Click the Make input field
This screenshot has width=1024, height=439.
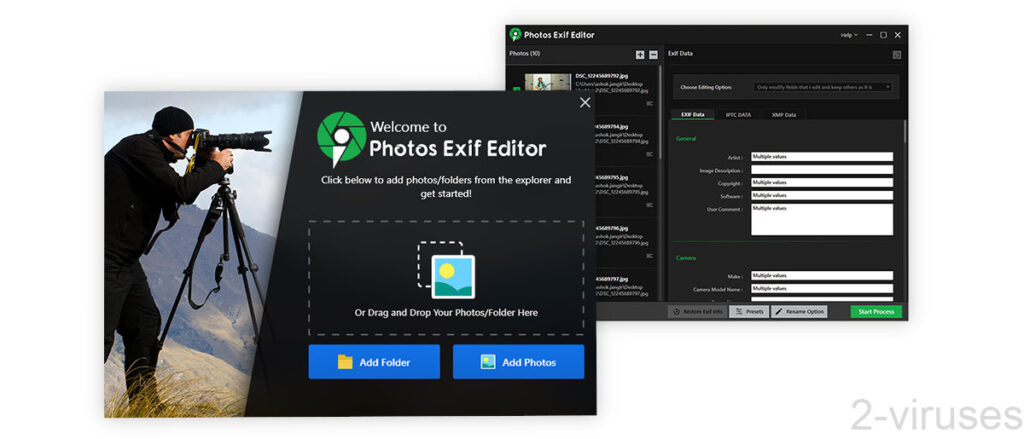[x=822, y=276]
